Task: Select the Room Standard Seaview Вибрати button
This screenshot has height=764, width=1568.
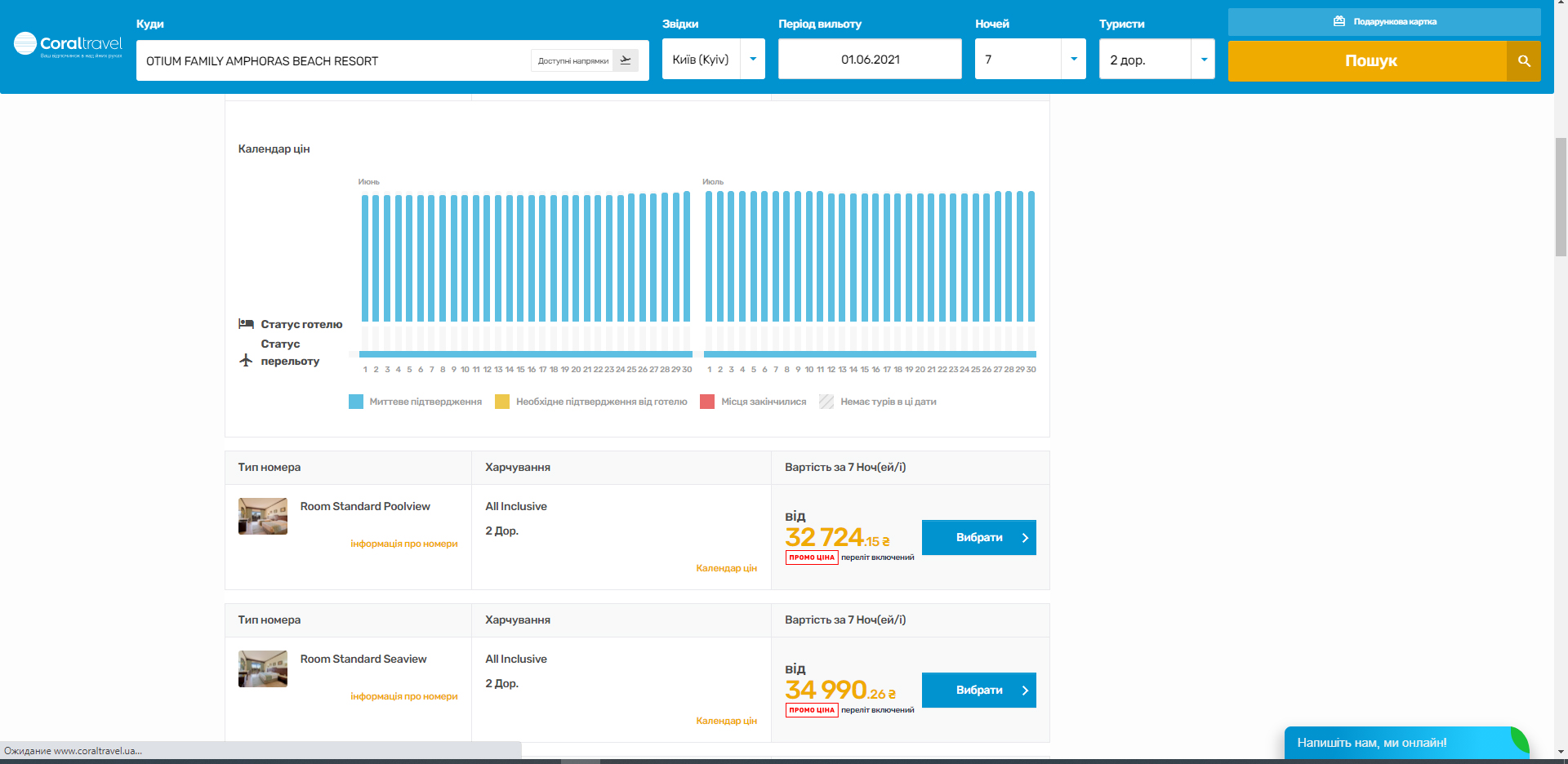Action: pyautogui.click(x=979, y=691)
